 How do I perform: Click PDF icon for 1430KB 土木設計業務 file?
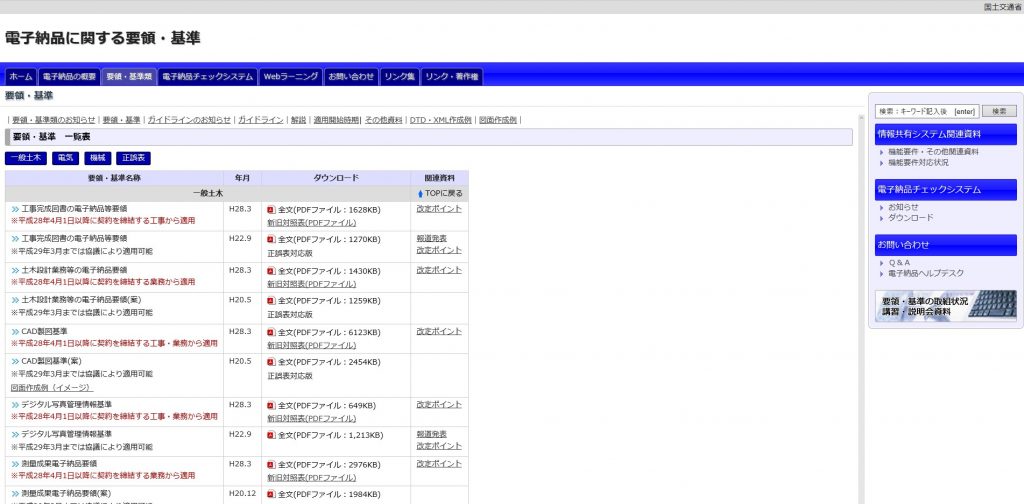click(x=271, y=271)
